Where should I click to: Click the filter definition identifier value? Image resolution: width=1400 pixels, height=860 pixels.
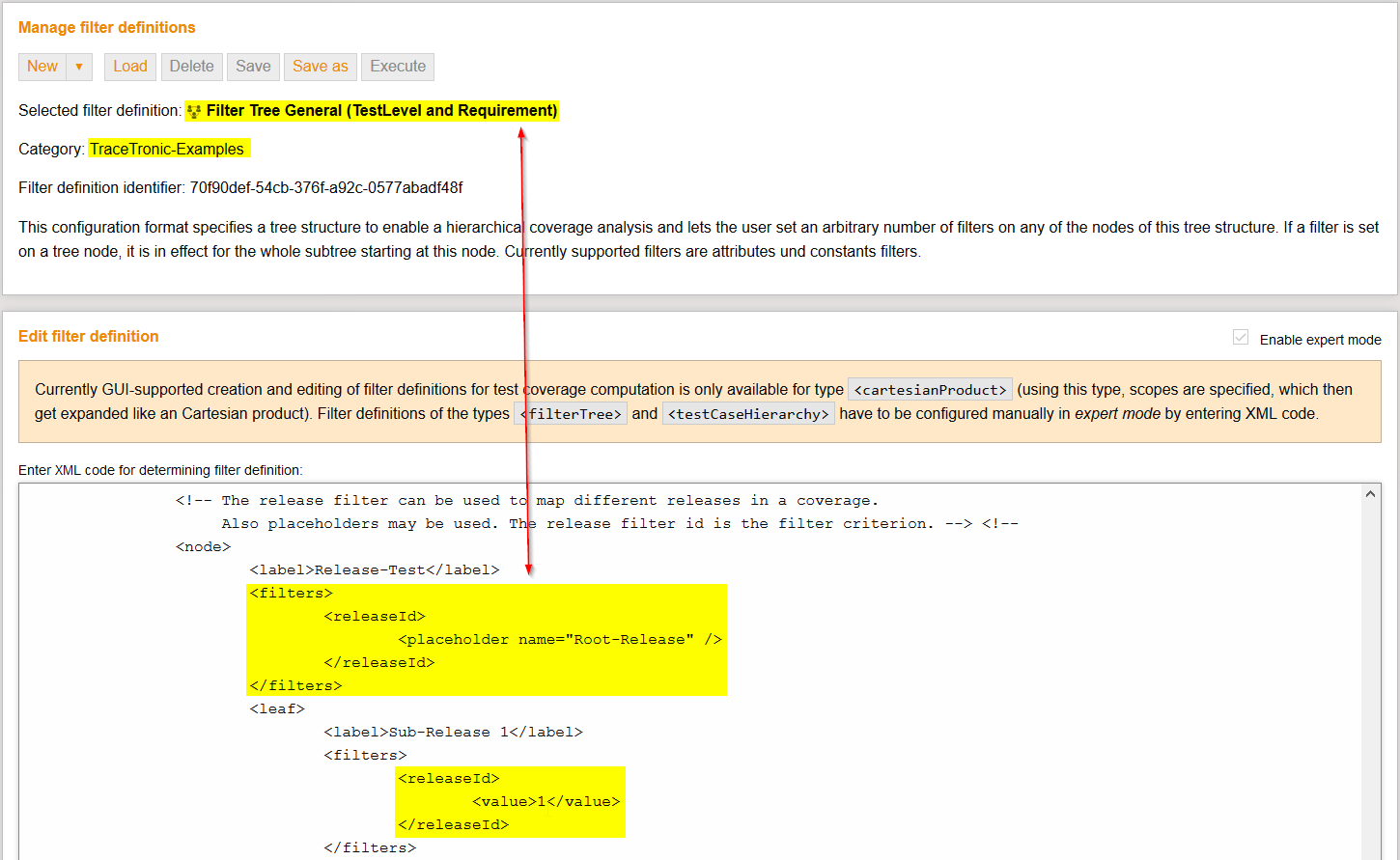tap(326, 188)
